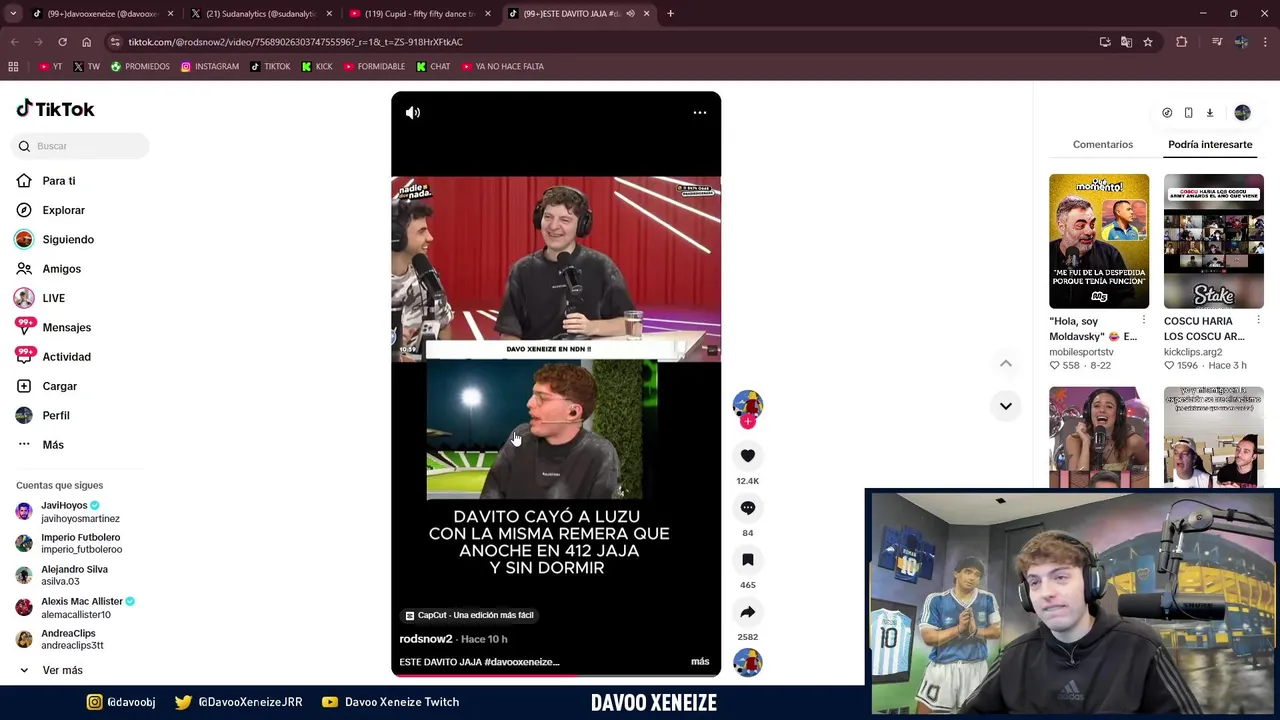Open options for the Moldavsky recommended video
The width and height of the screenshot is (1280, 720).
tap(1144, 320)
